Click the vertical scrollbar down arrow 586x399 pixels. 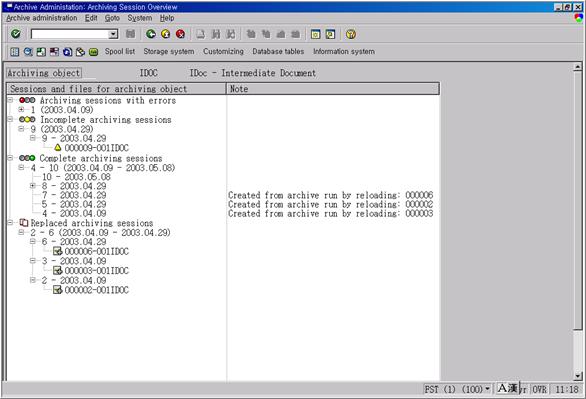pyautogui.click(x=577, y=376)
